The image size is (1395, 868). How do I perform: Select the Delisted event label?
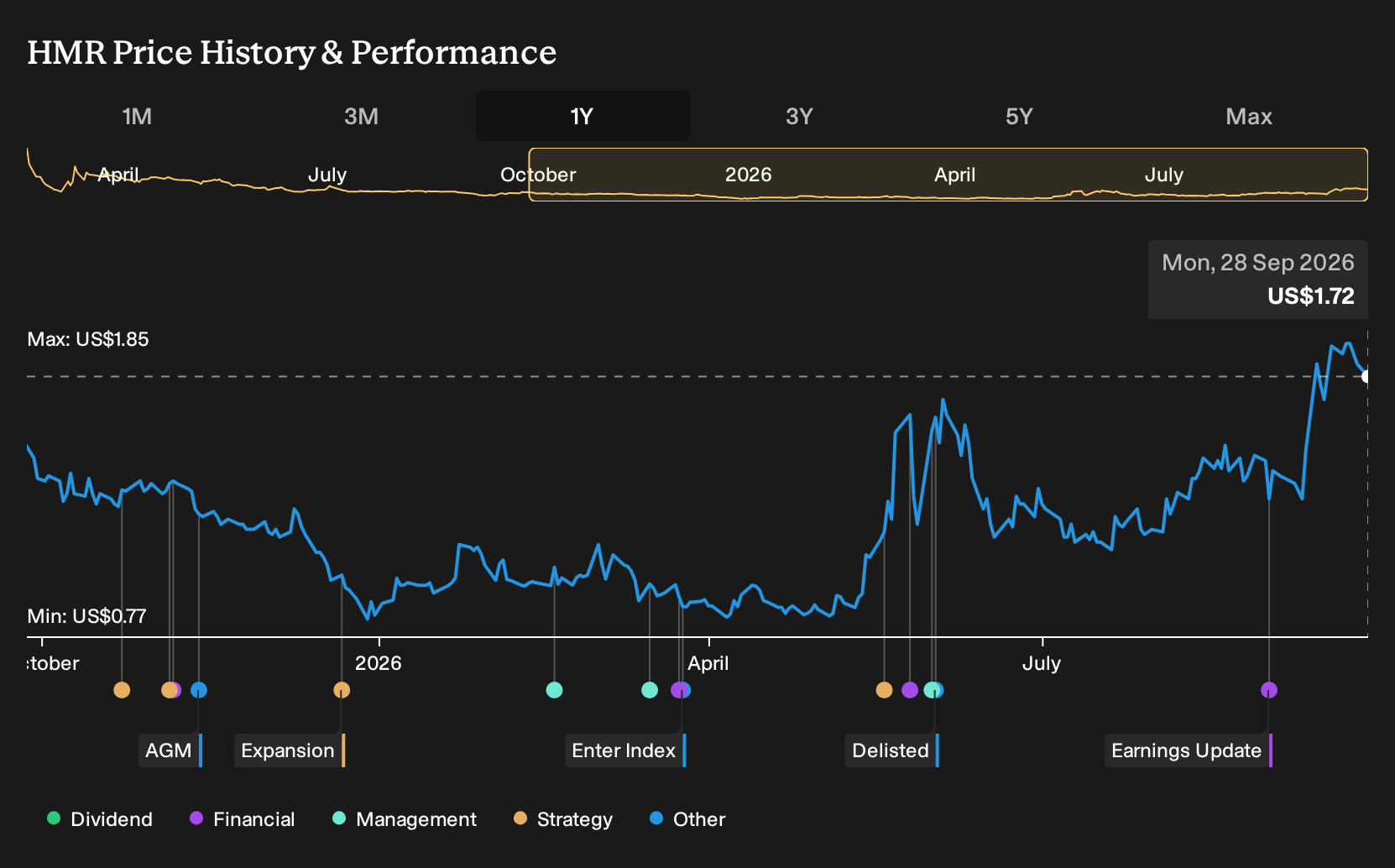892,750
